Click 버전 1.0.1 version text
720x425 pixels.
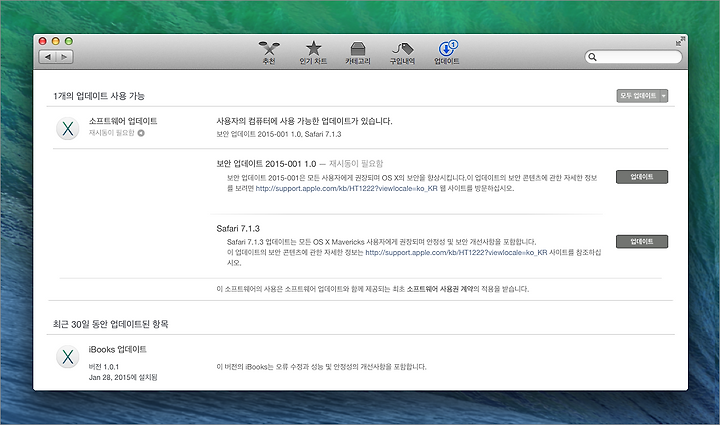[103, 367]
